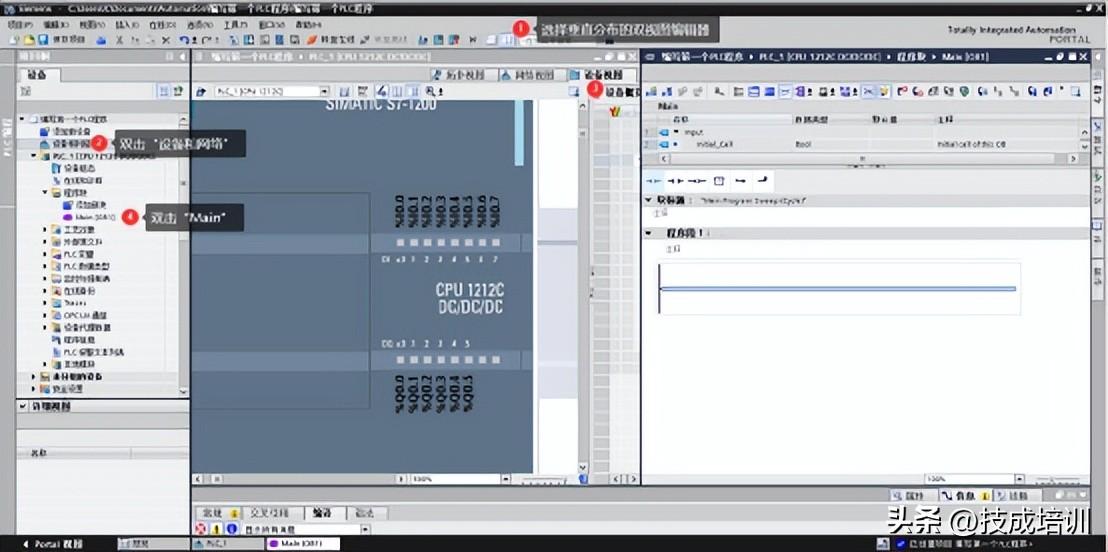Expand the 安全设置 node
This screenshot has height=552, width=1108.
pyautogui.click(x=33, y=389)
